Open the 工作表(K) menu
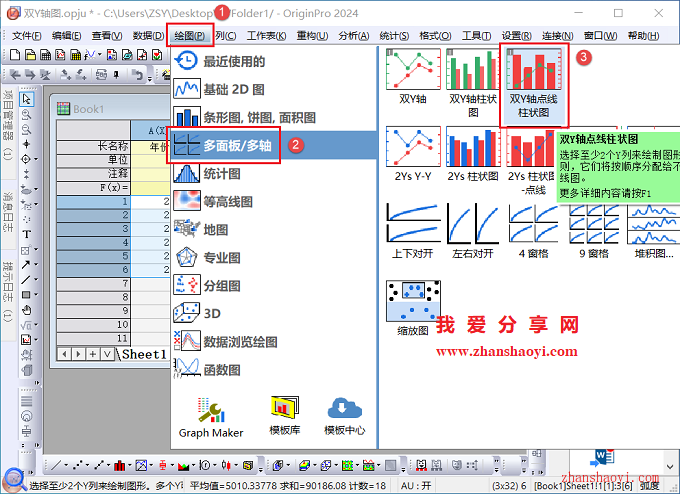Viewport: 680px width, 494px height. point(266,36)
